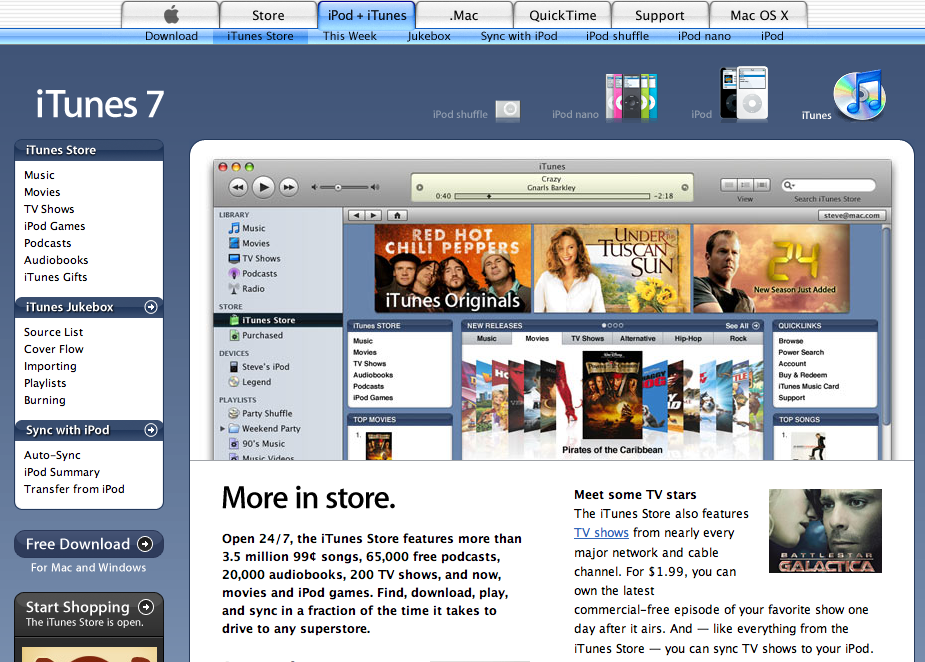Click the Red Hot Chili Peppers banner

[452, 268]
